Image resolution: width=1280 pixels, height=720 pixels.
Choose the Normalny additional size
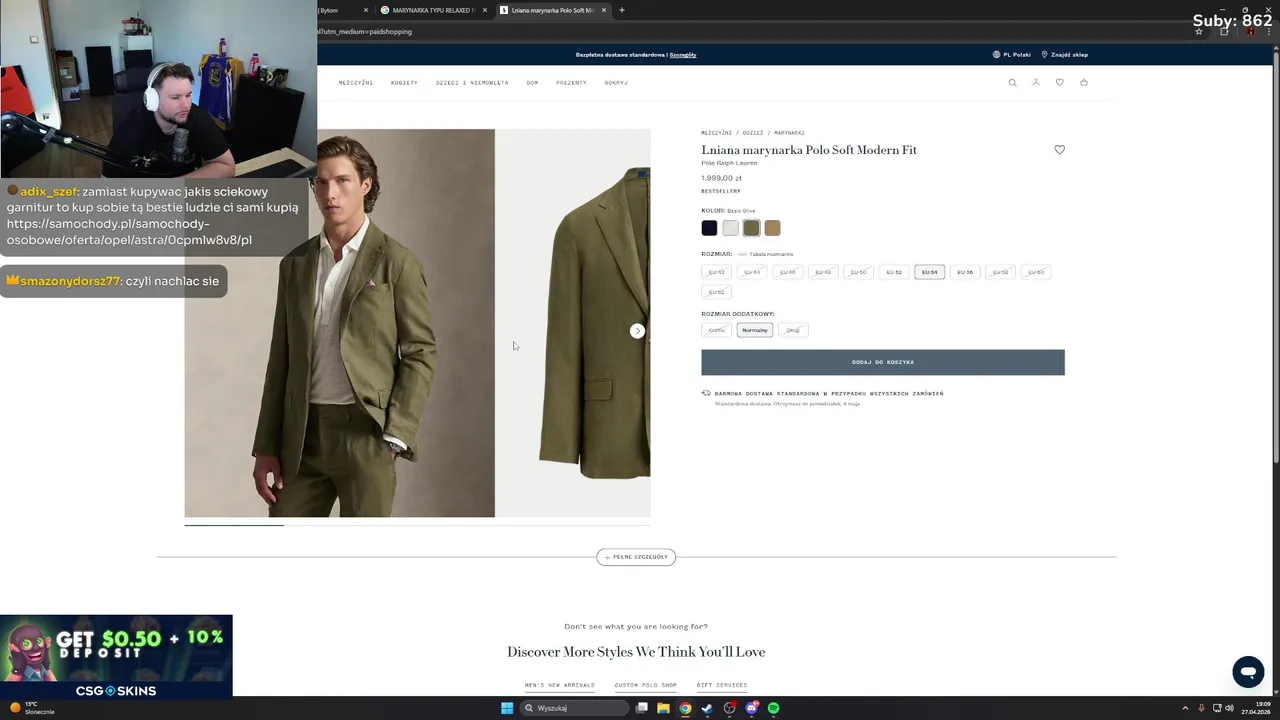(755, 330)
